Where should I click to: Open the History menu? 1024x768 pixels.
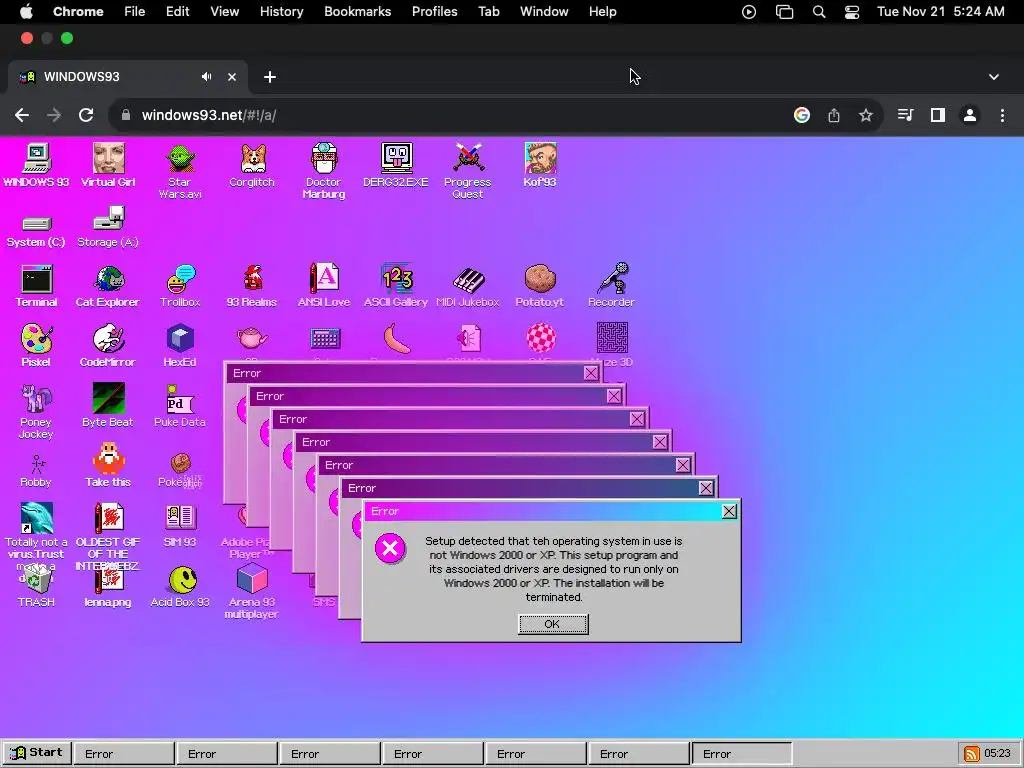281,12
